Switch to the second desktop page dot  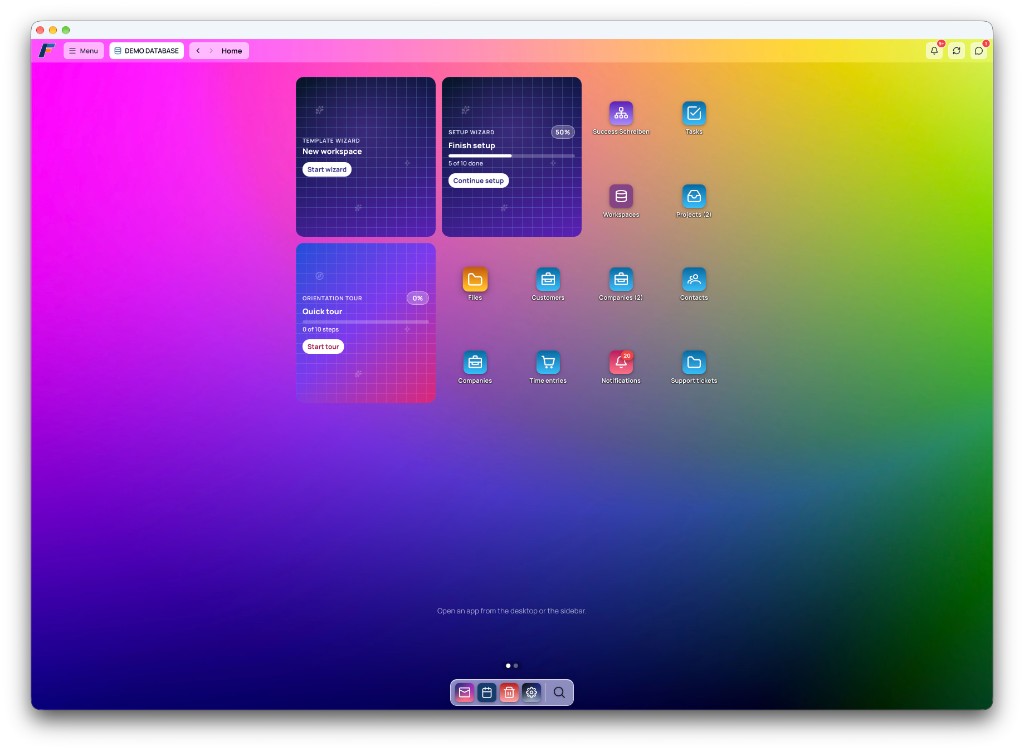[x=516, y=665]
